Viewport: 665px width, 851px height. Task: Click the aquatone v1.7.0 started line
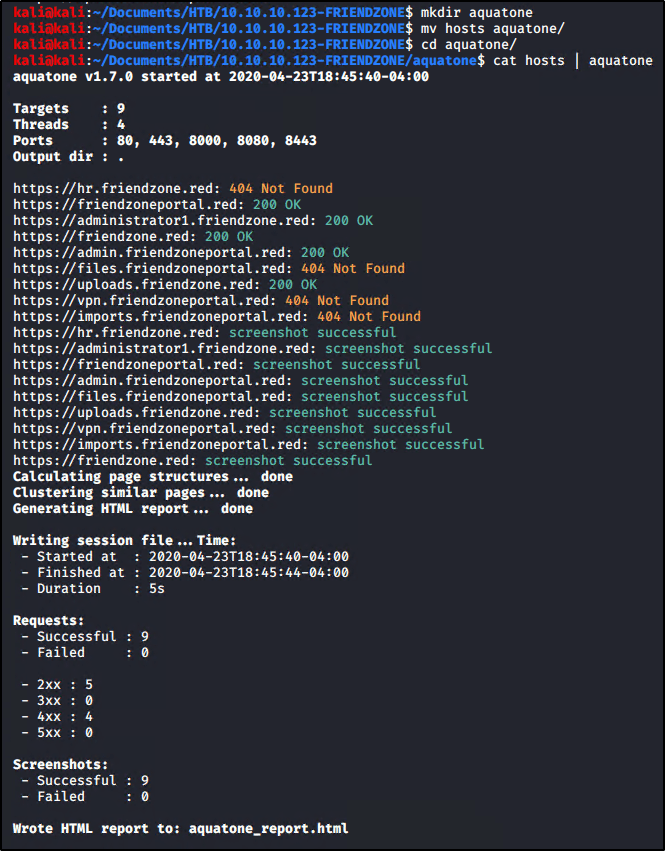tap(221, 77)
